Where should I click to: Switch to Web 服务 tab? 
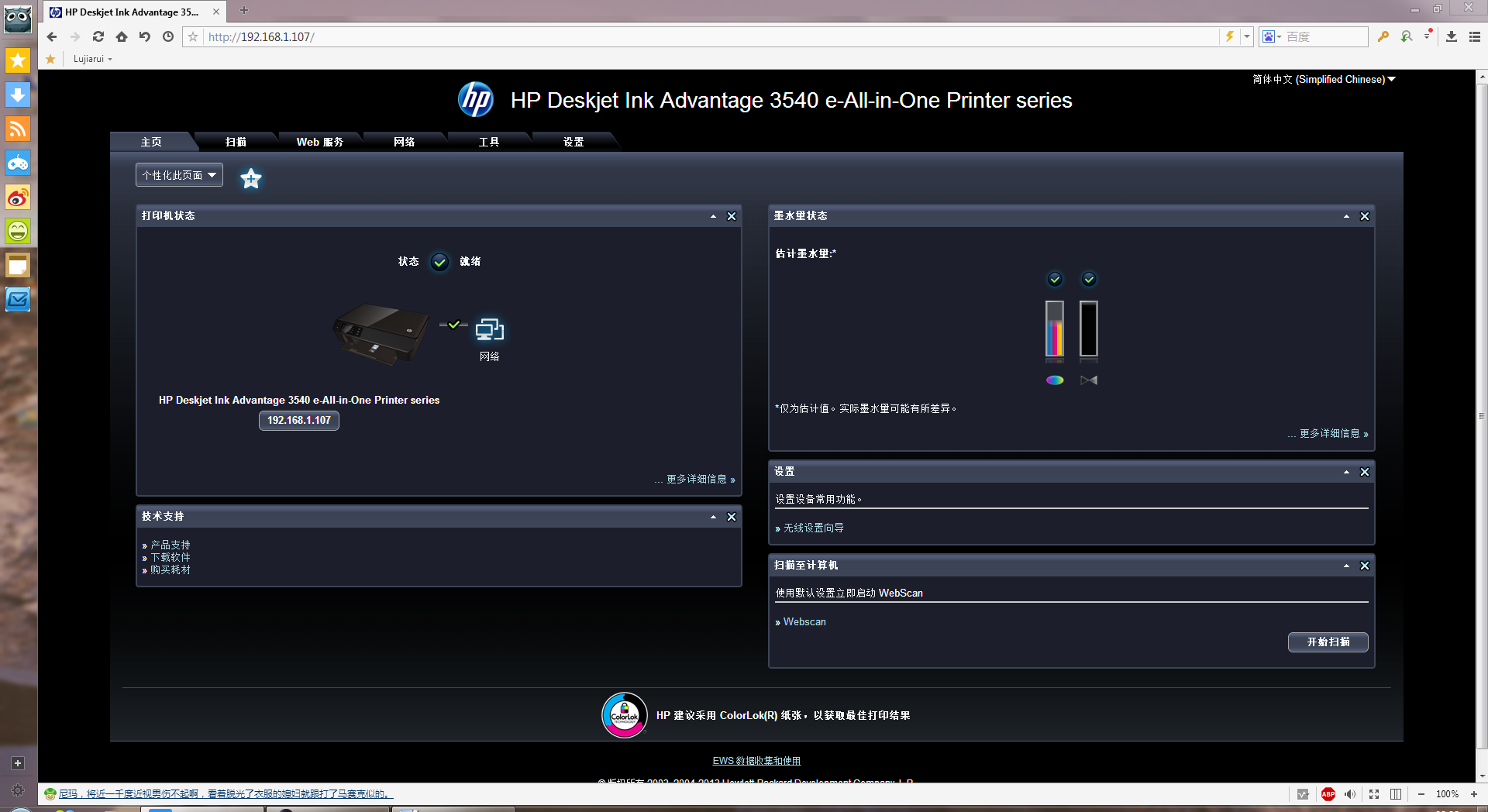tap(320, 142)
